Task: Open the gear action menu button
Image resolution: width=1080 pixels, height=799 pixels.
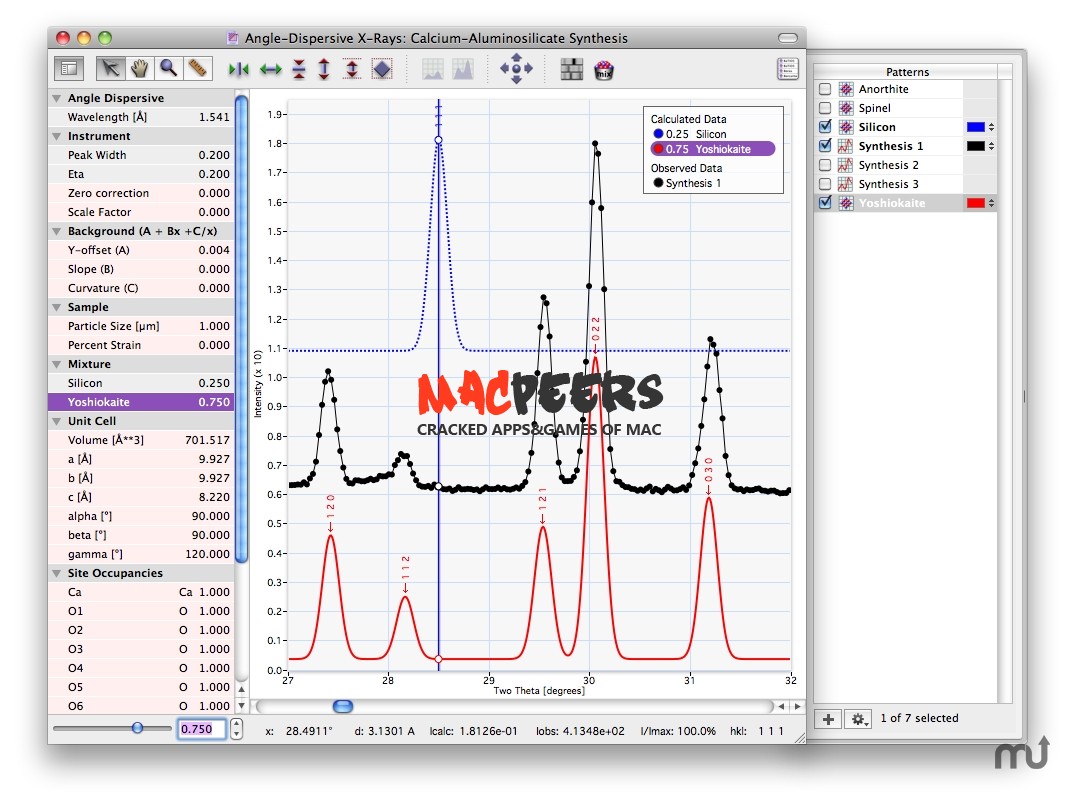Action: click(858, 719)
